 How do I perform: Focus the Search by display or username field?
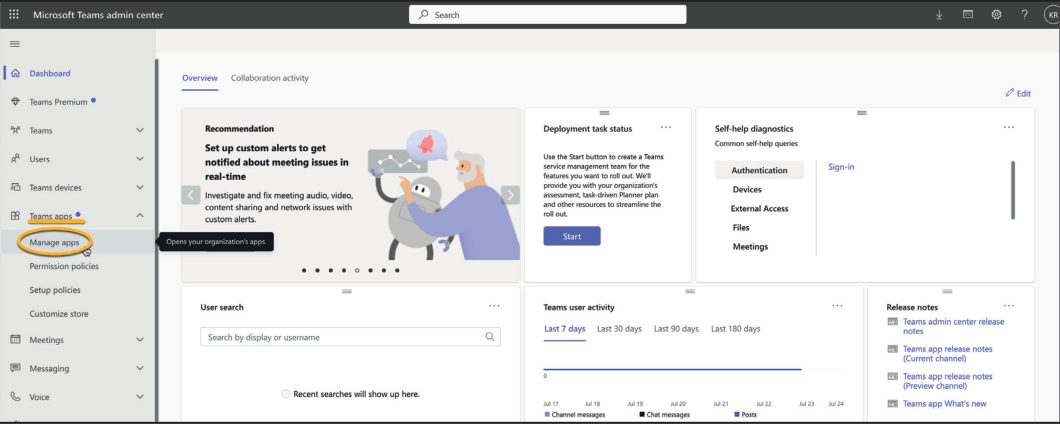[350, 337]
